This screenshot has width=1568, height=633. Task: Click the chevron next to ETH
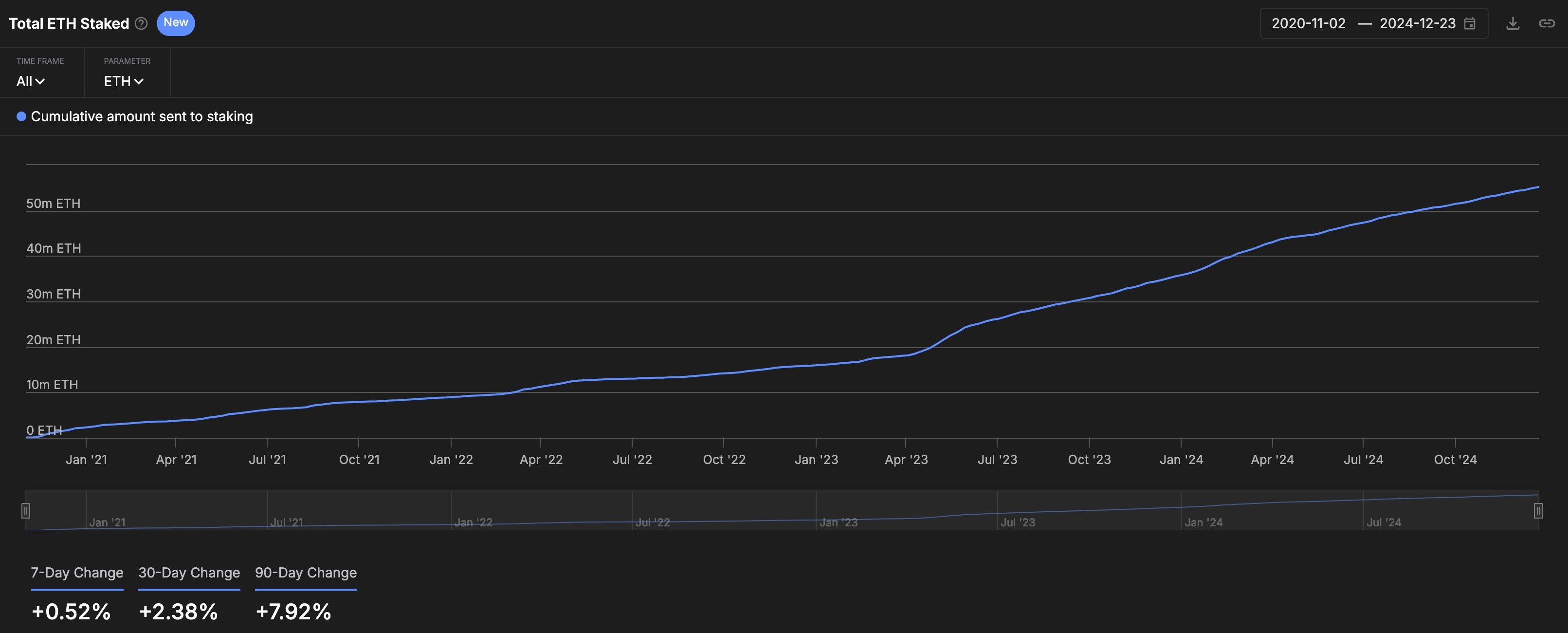click(x=139, y=82)
